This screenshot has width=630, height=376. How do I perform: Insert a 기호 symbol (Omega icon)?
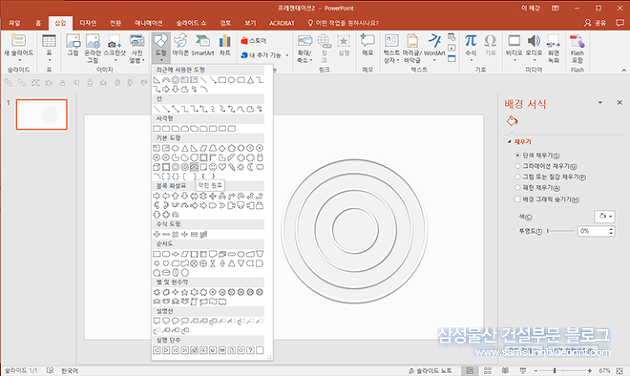[490, 45]
